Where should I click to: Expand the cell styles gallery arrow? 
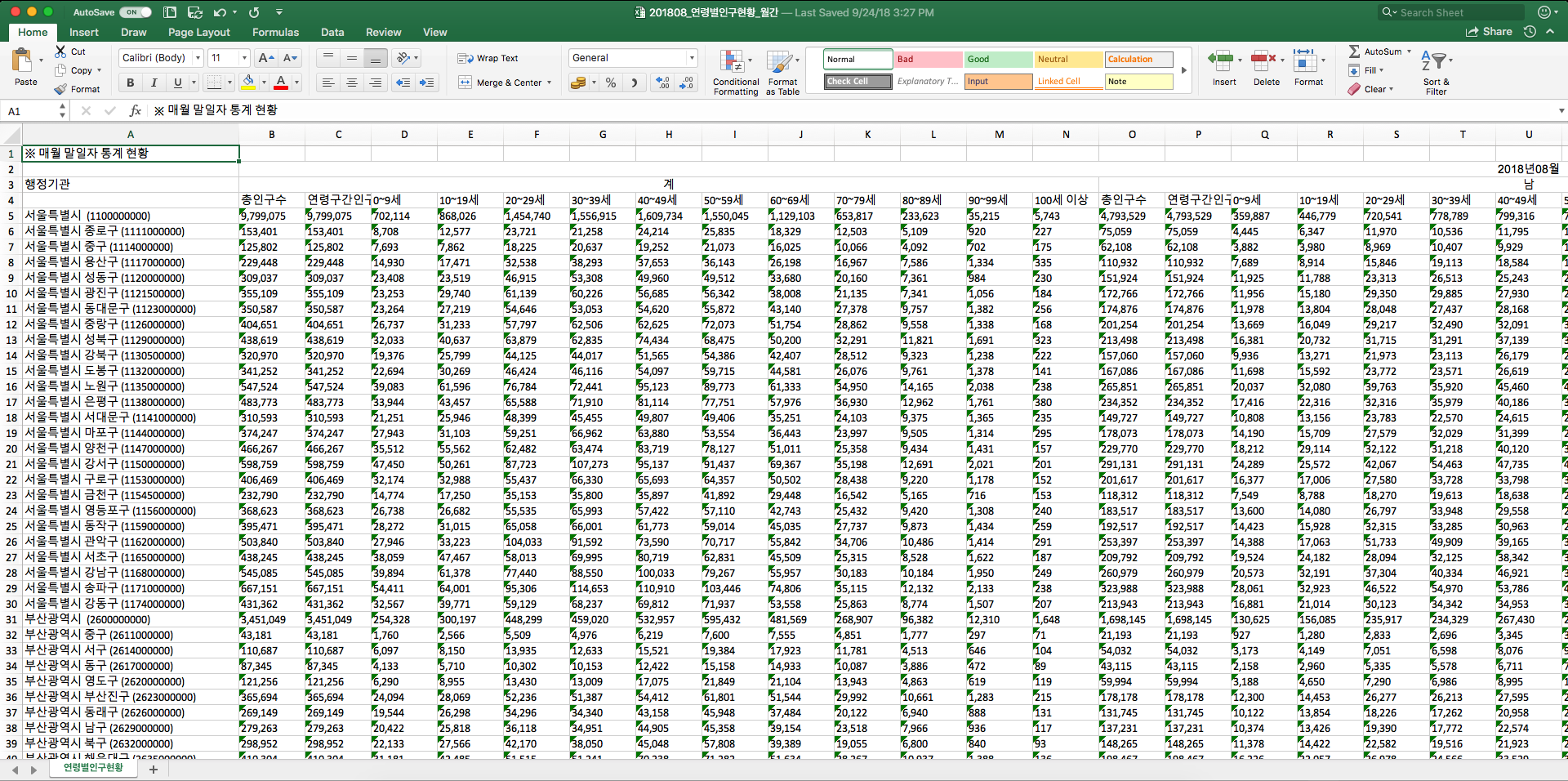pos(1183,70)
